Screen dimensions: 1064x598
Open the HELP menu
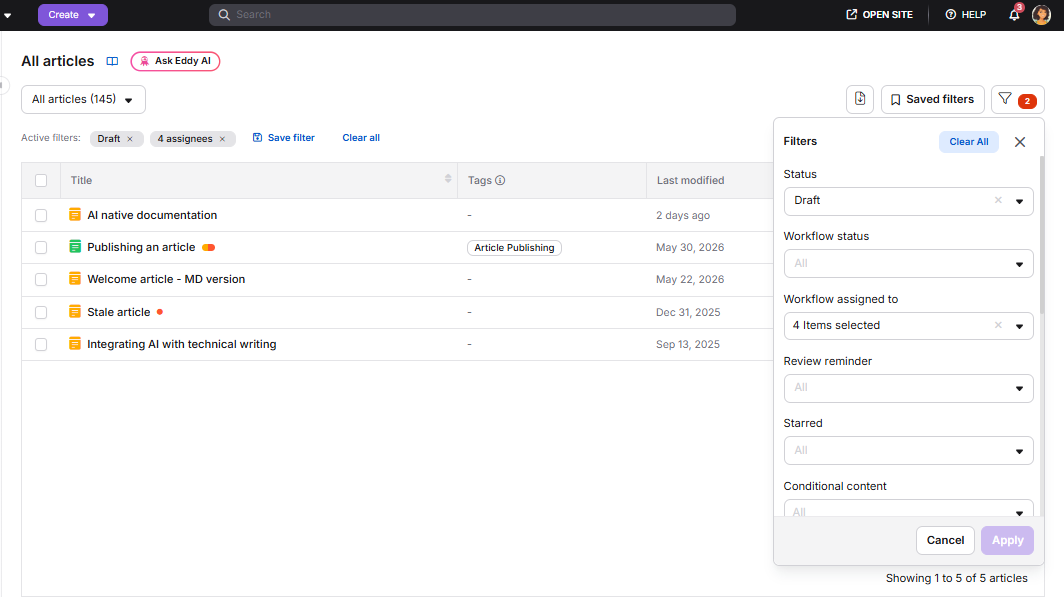(966, 15)
